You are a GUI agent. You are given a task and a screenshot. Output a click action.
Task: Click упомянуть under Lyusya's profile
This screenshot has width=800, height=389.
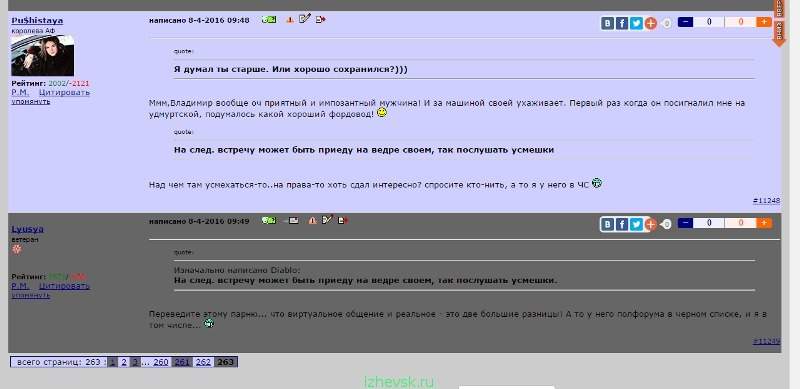coord(31,295)
